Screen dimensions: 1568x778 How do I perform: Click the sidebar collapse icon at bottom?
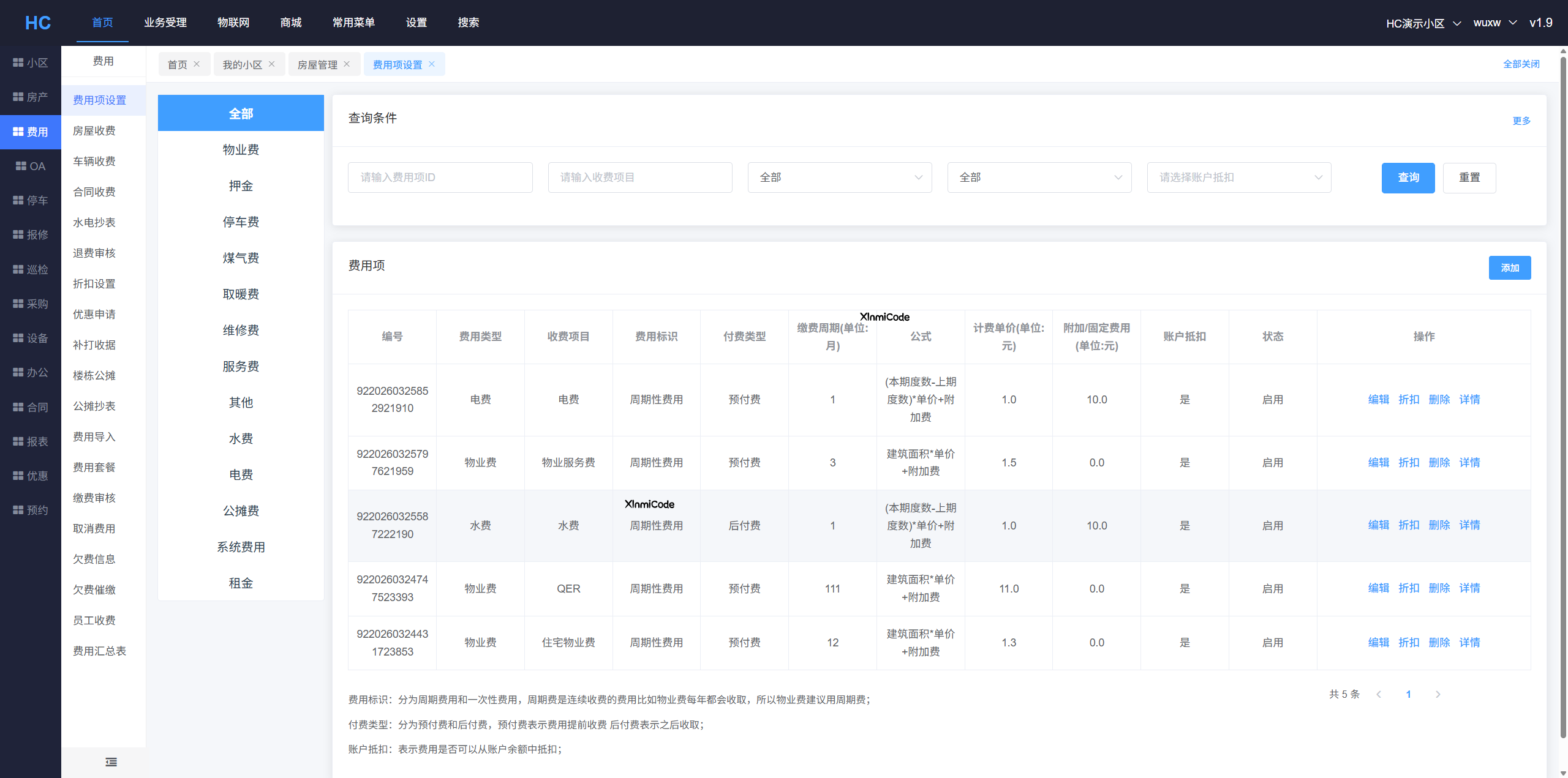(x=111, y=762)
